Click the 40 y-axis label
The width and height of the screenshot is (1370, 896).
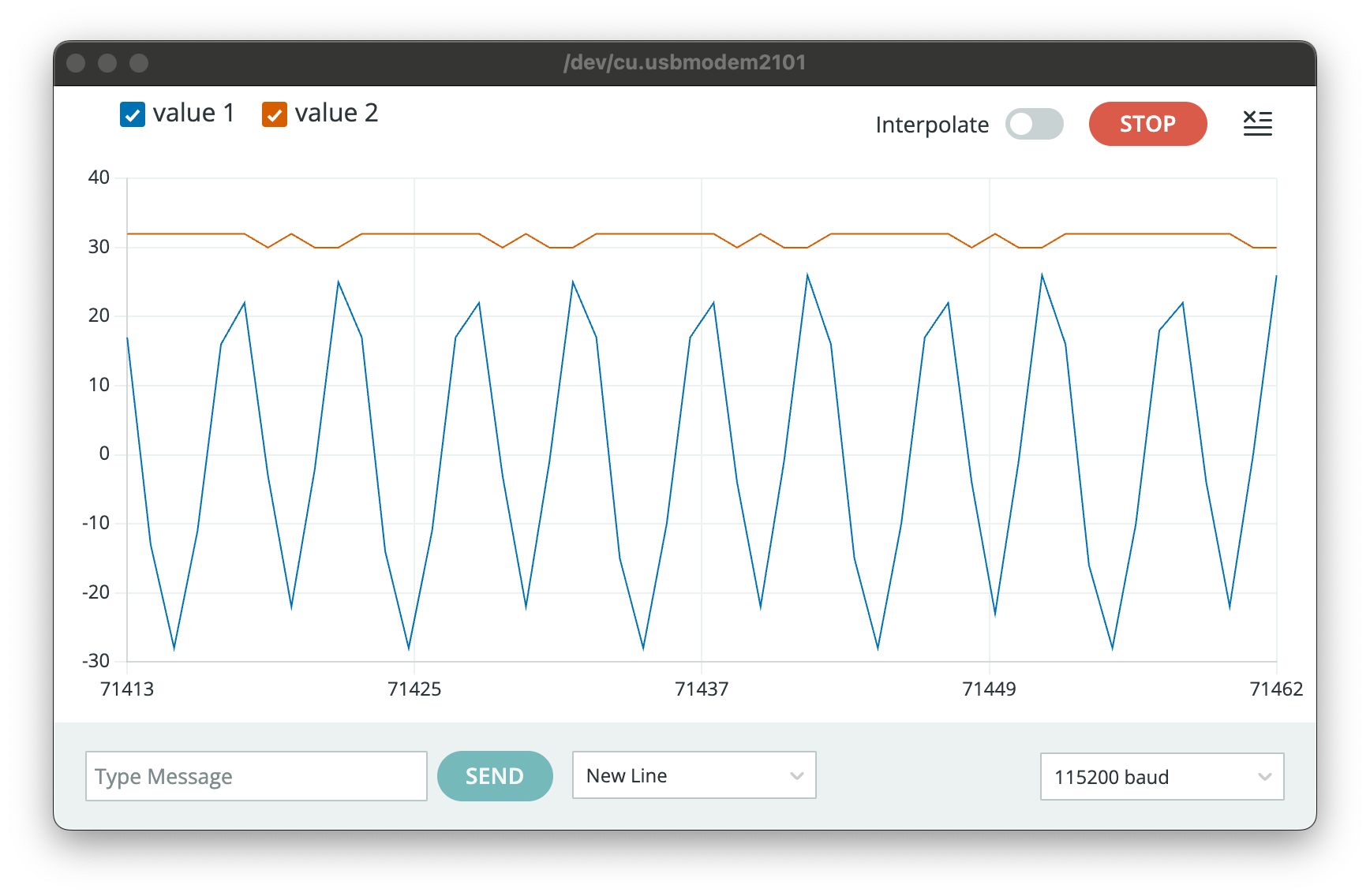[x=99, y=177]
